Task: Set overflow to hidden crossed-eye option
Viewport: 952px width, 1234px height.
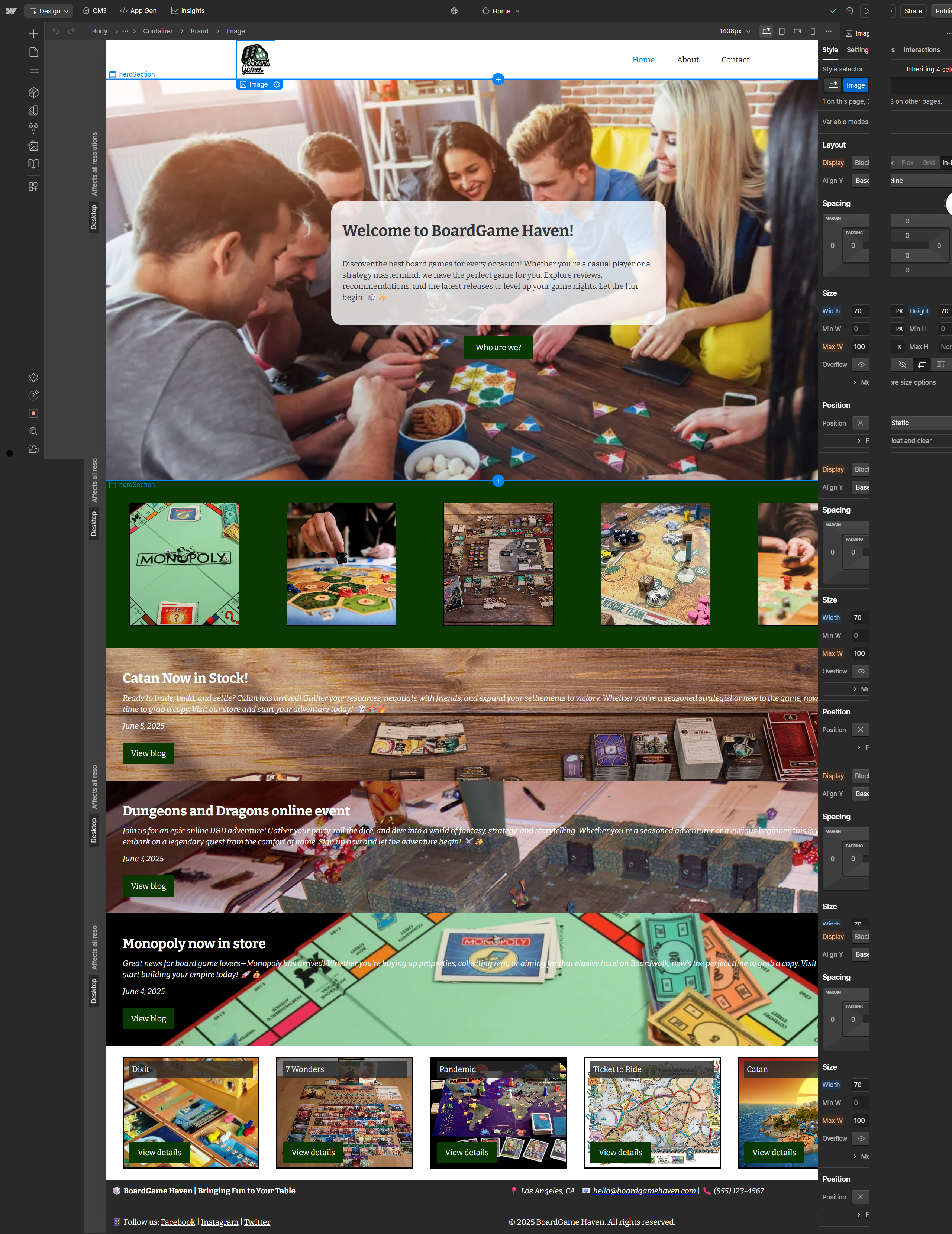Action: [x=902, y=364]
